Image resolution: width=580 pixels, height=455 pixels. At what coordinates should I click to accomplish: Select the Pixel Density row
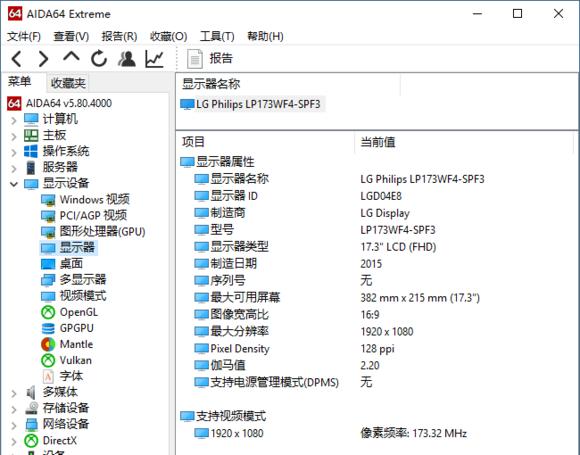click(x=232, y=348)
